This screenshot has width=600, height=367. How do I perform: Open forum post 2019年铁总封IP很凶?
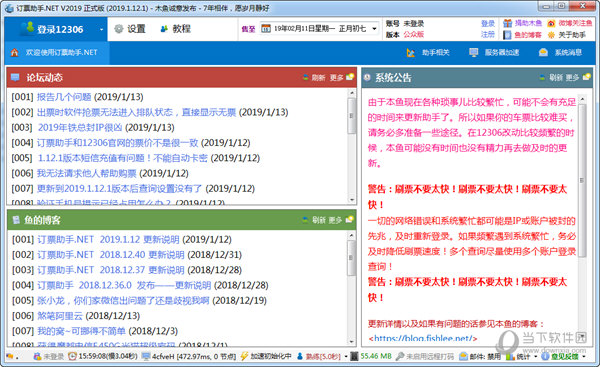(x=80, y=127)
